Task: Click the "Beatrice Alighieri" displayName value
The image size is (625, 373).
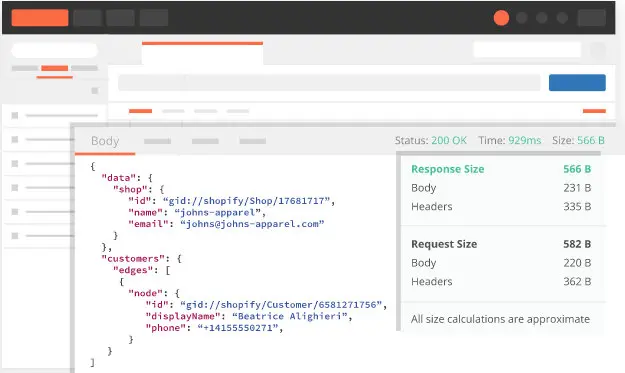Action: coord(289,316)
